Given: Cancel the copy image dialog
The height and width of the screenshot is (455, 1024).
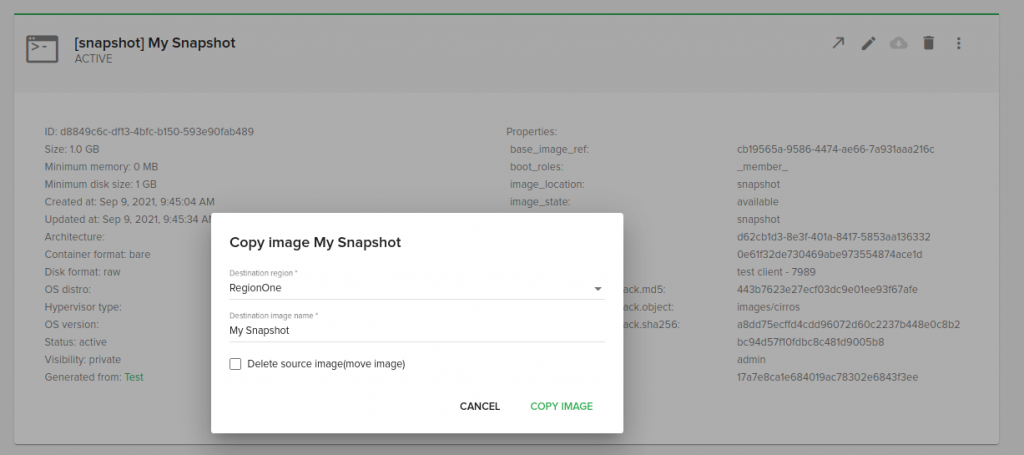Looking at the screenshot, I should [479, 406].
